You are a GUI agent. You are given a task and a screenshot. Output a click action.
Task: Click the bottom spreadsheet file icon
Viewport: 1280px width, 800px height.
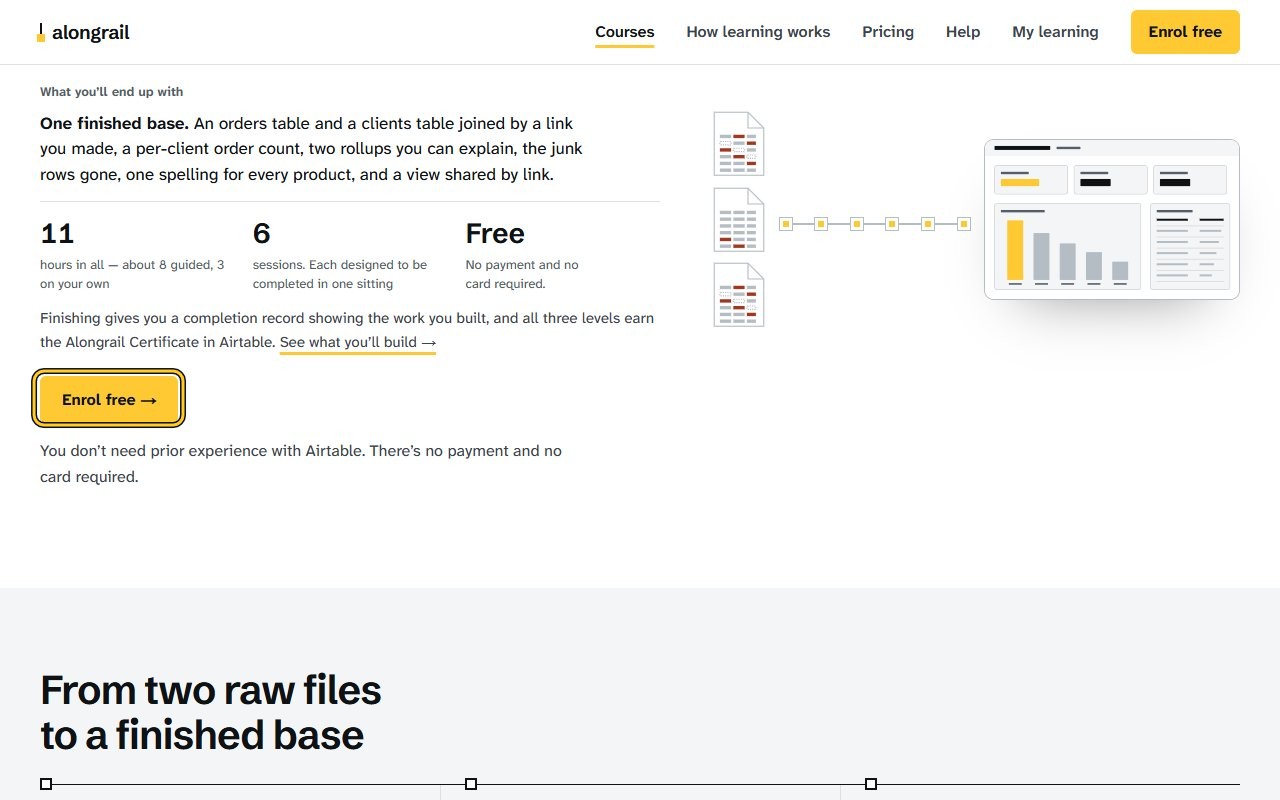click(739, 295)
